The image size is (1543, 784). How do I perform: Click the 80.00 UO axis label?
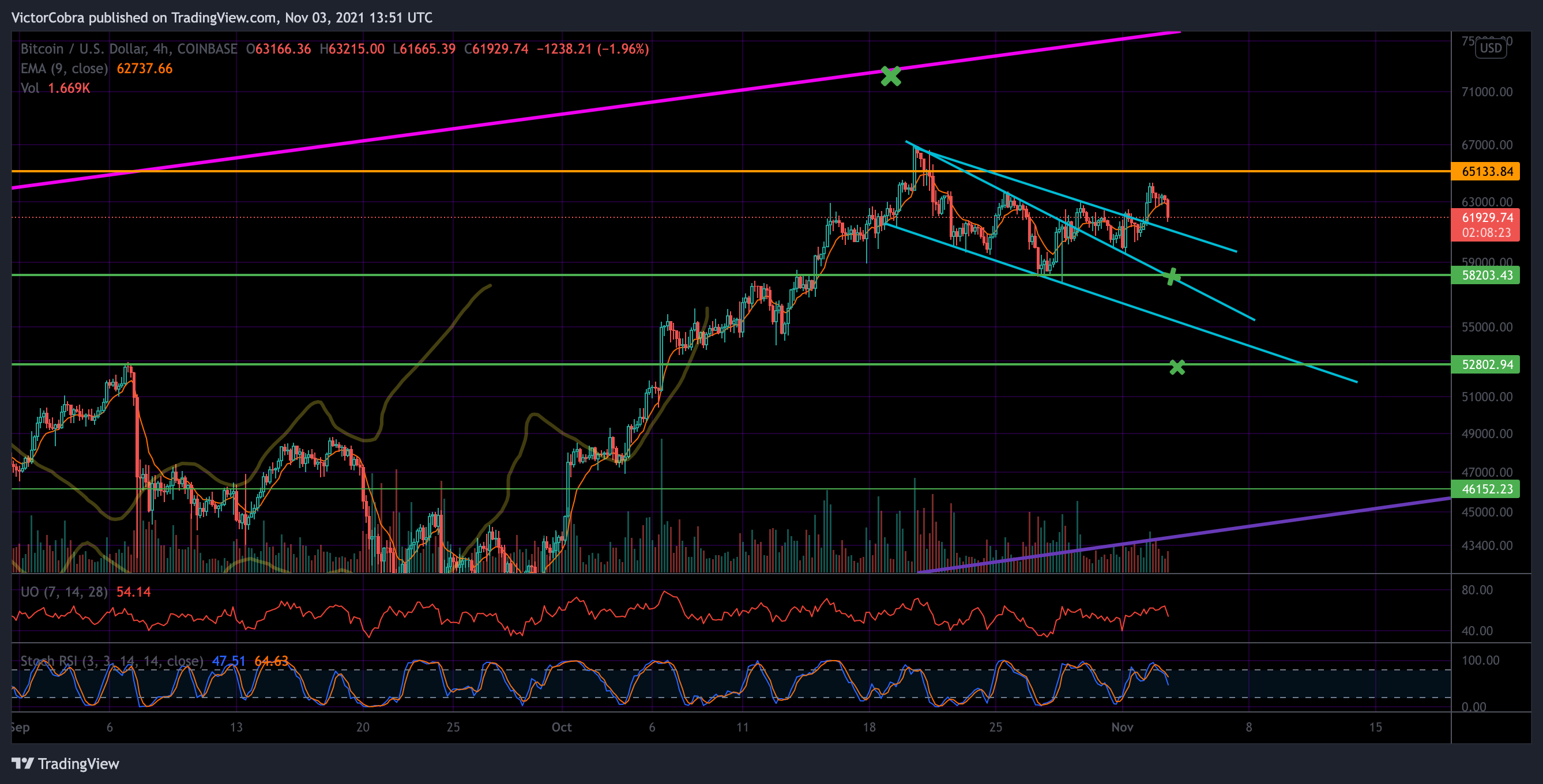1477,590
